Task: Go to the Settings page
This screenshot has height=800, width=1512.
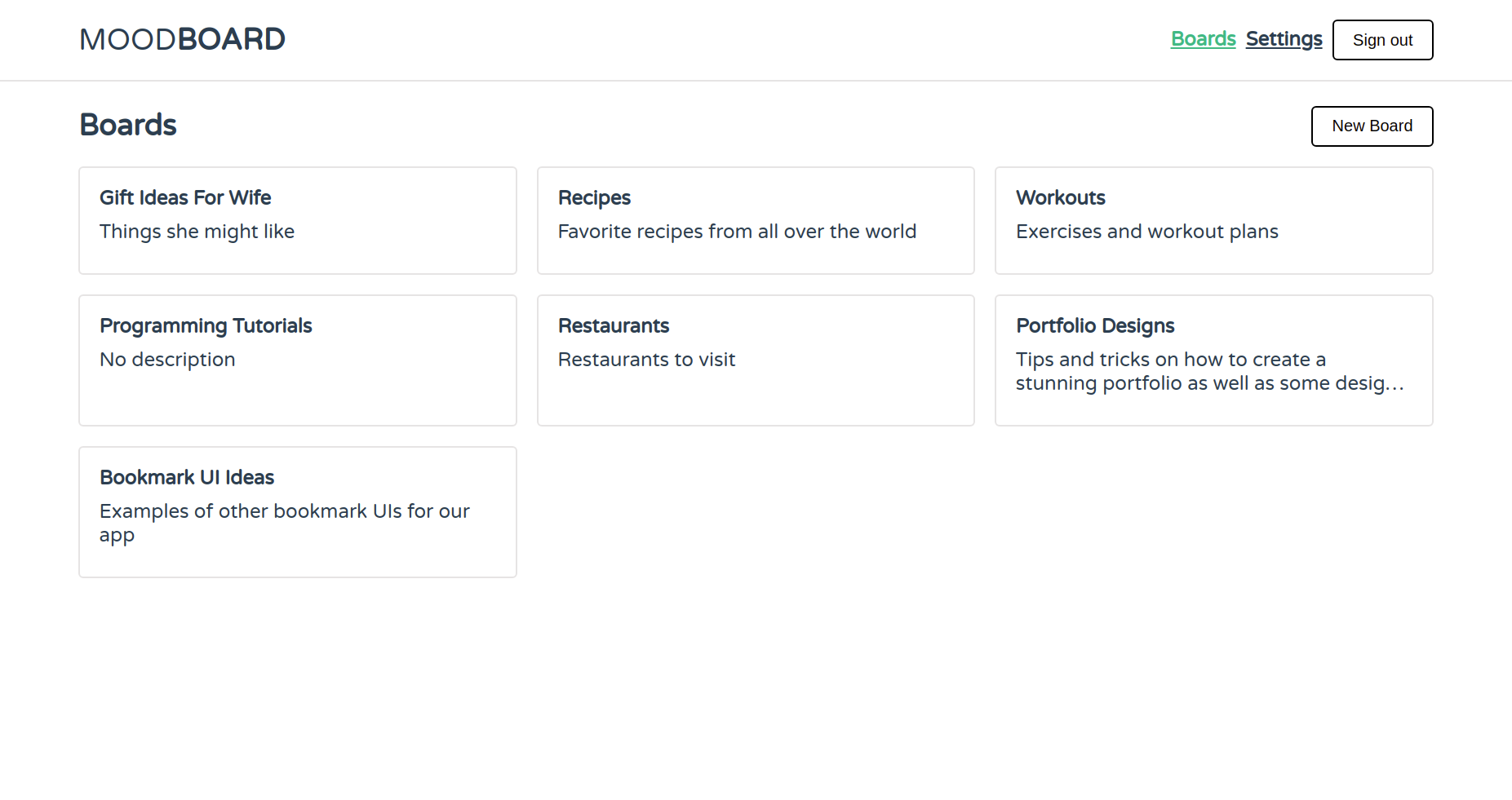Action: click(1284, 39)
